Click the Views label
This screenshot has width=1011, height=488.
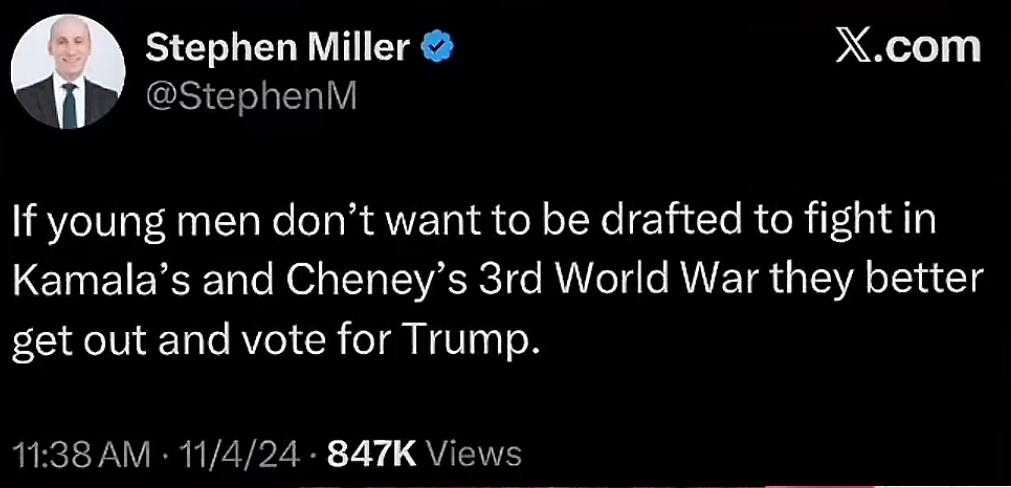tap(474, 454)
